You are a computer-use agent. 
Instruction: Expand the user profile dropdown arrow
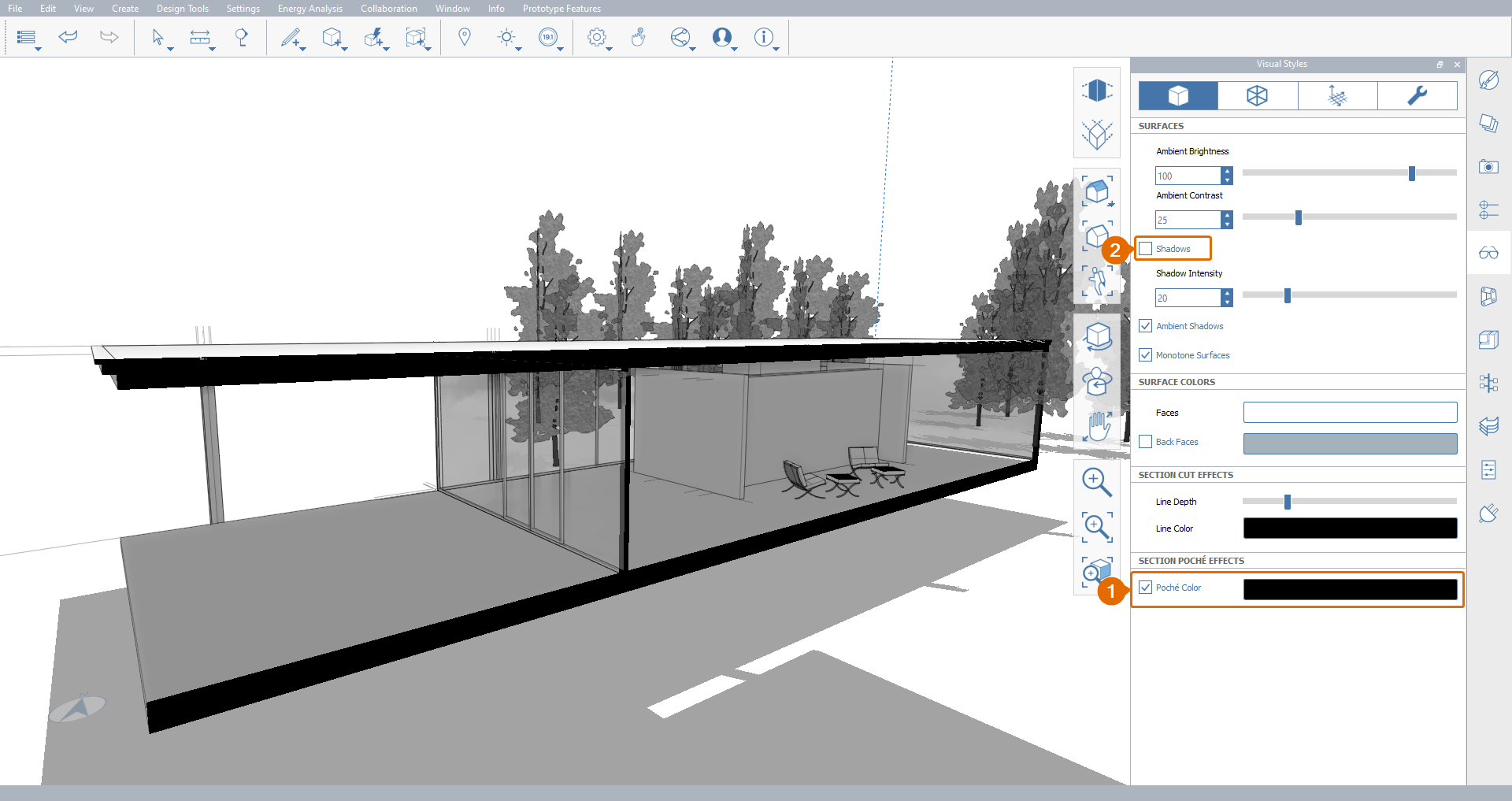click(x=735, y=49)
